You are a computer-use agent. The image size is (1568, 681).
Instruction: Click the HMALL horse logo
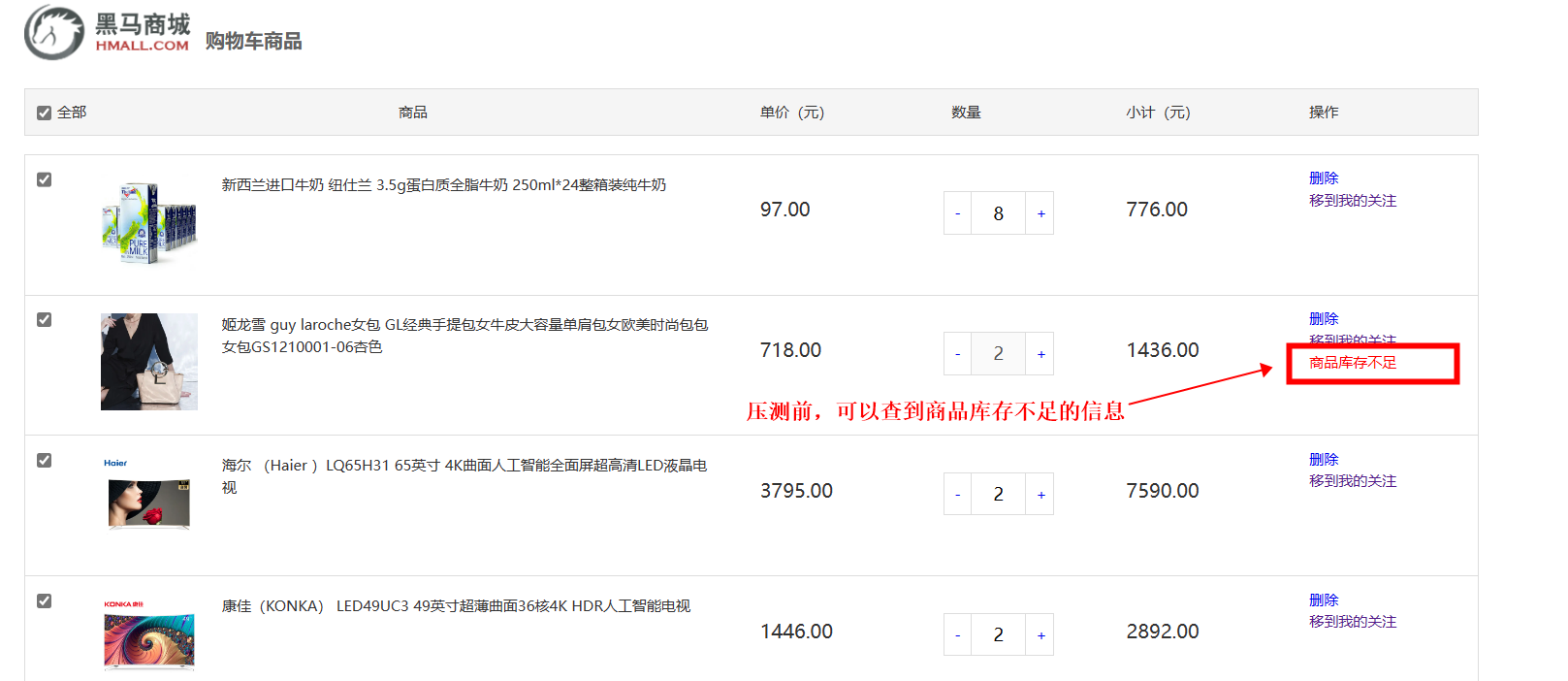pyautogui.click(x=55, y=32)
